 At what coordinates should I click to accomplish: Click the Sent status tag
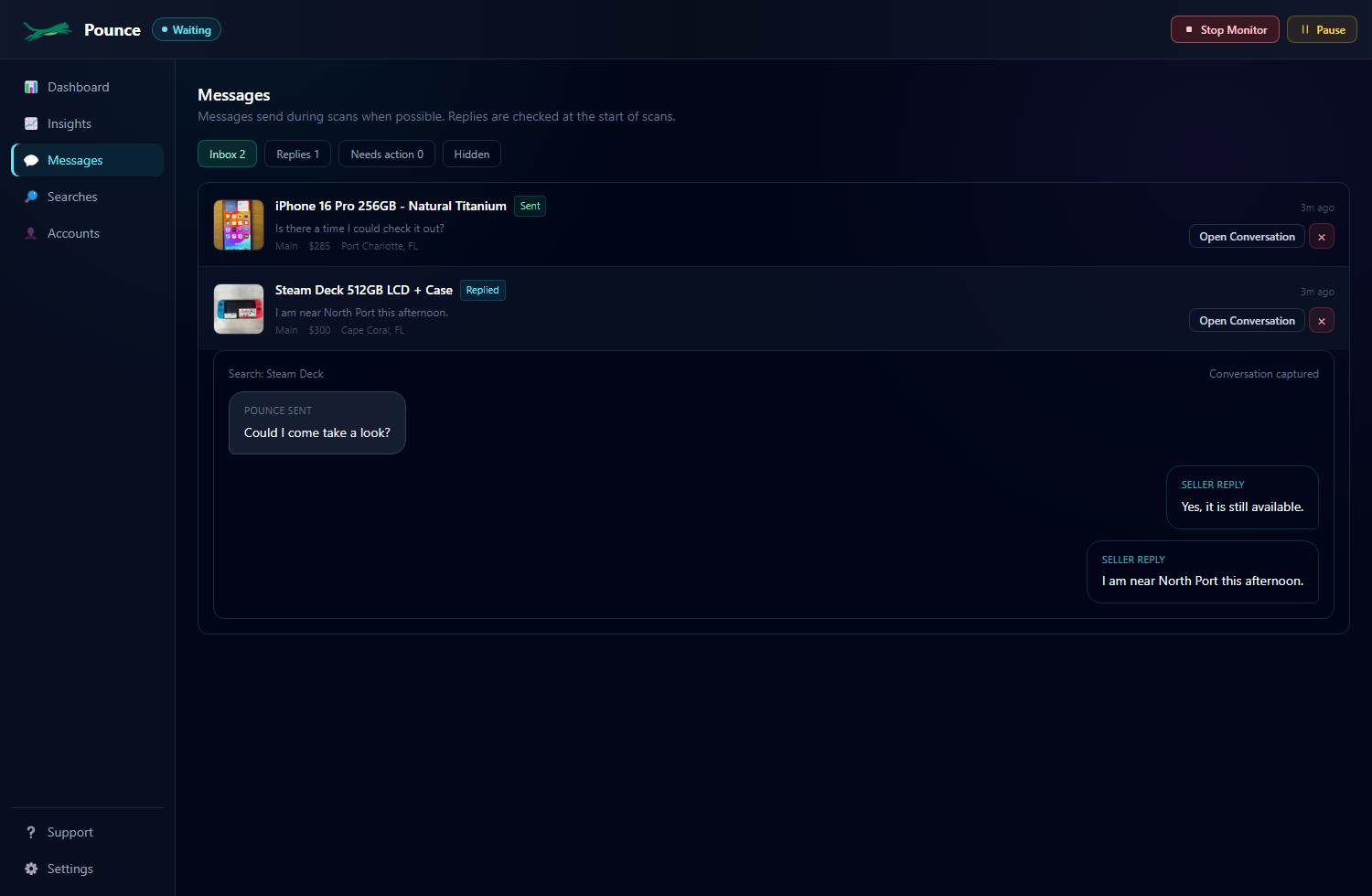point(531,206)
